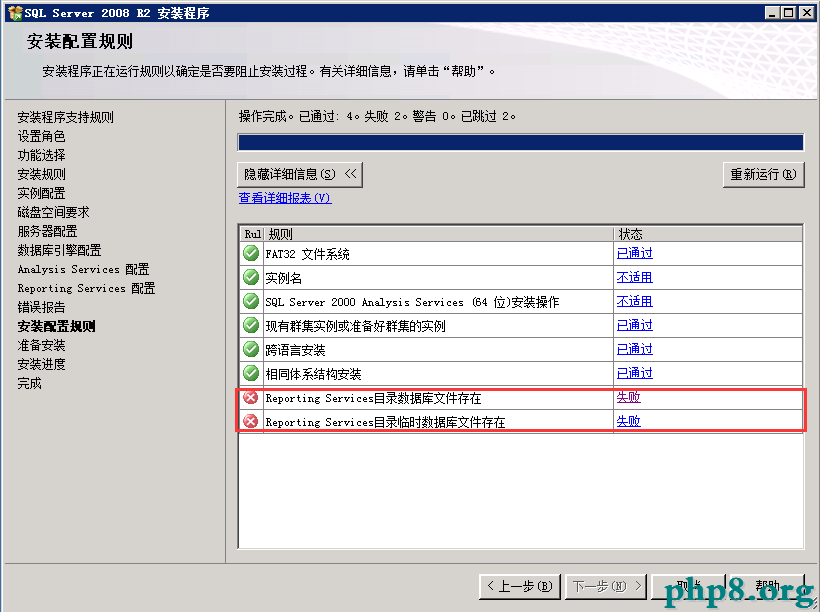The image size is (820, 612).
Task: Select the Reporting Services 配置 step
Action: [x=86, y=288]
